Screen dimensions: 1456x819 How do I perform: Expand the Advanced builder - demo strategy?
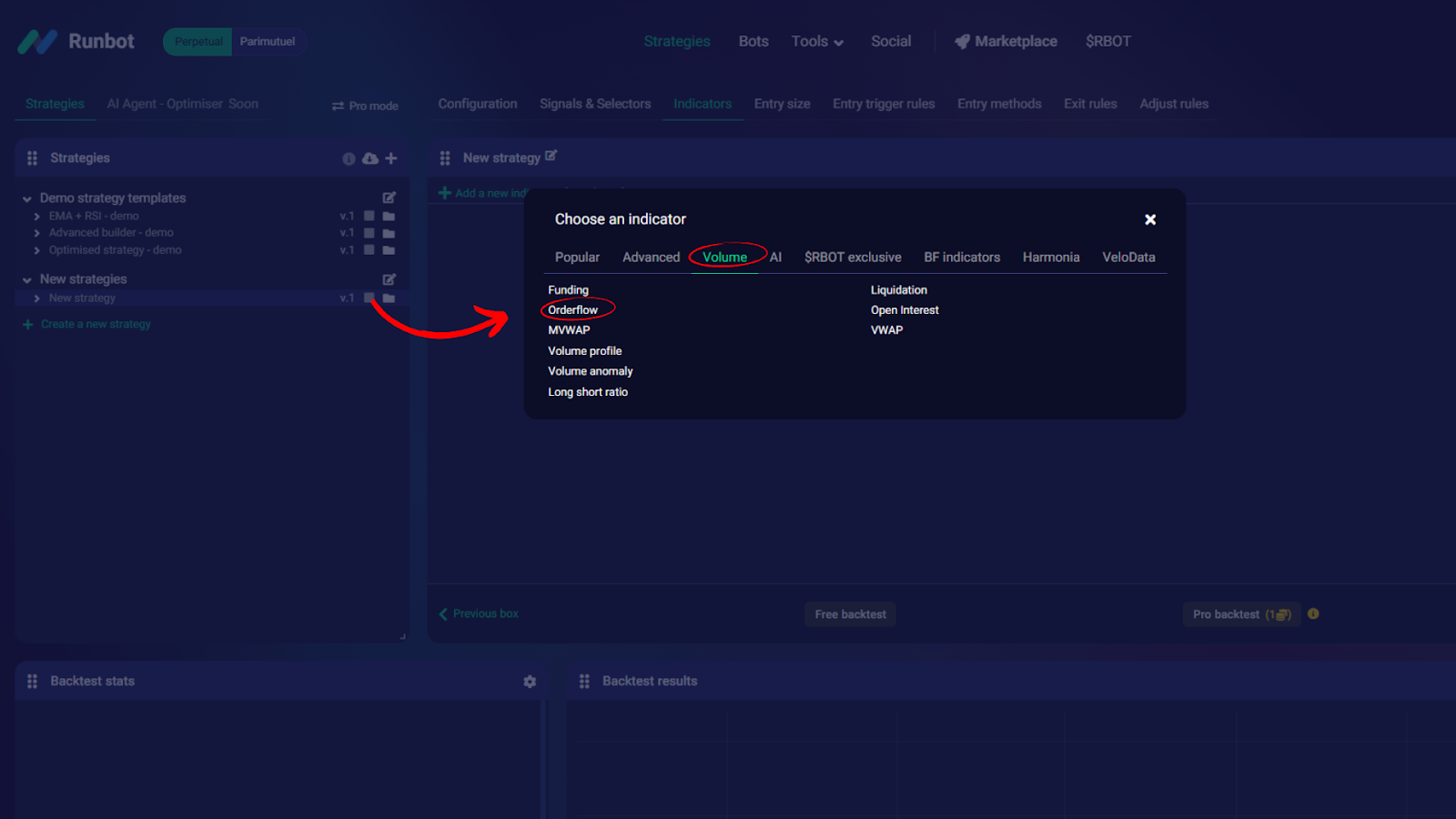tap(37, 233)
